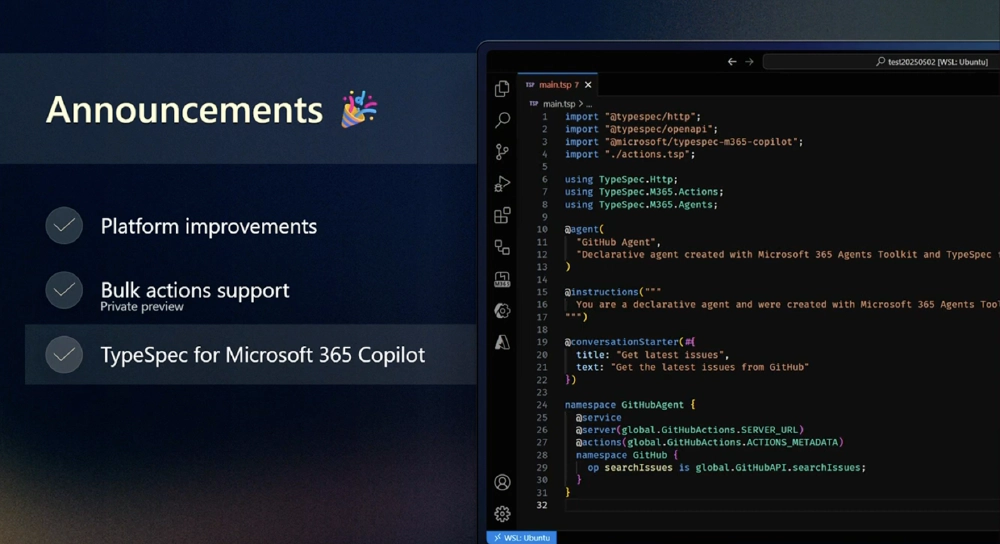The width and height of the screenshot is (1000, 544).
Task: Click the WSL: Ubuntu remote status indicator
Action: (x=522, y=538)
